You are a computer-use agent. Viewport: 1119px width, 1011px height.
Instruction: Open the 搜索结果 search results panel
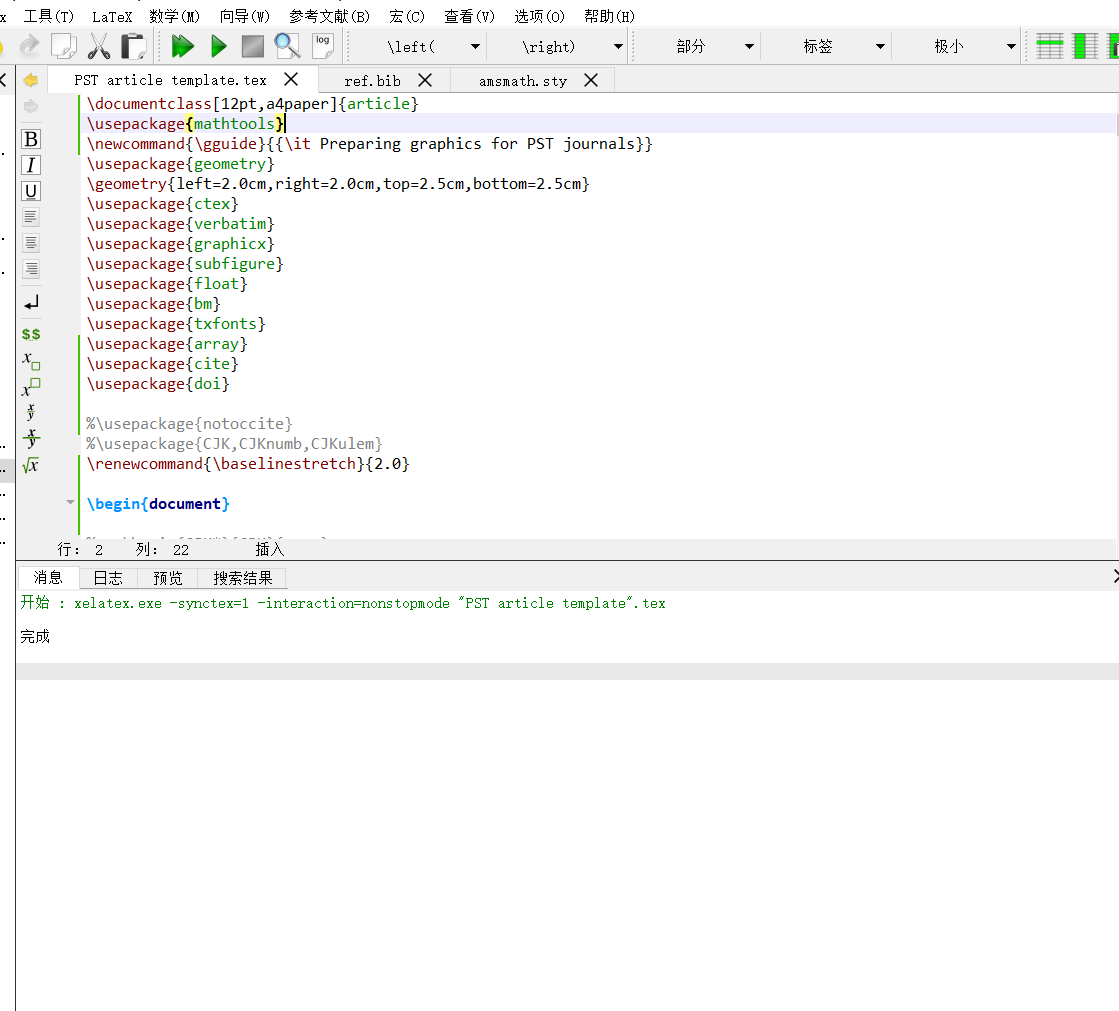point(242,577)
